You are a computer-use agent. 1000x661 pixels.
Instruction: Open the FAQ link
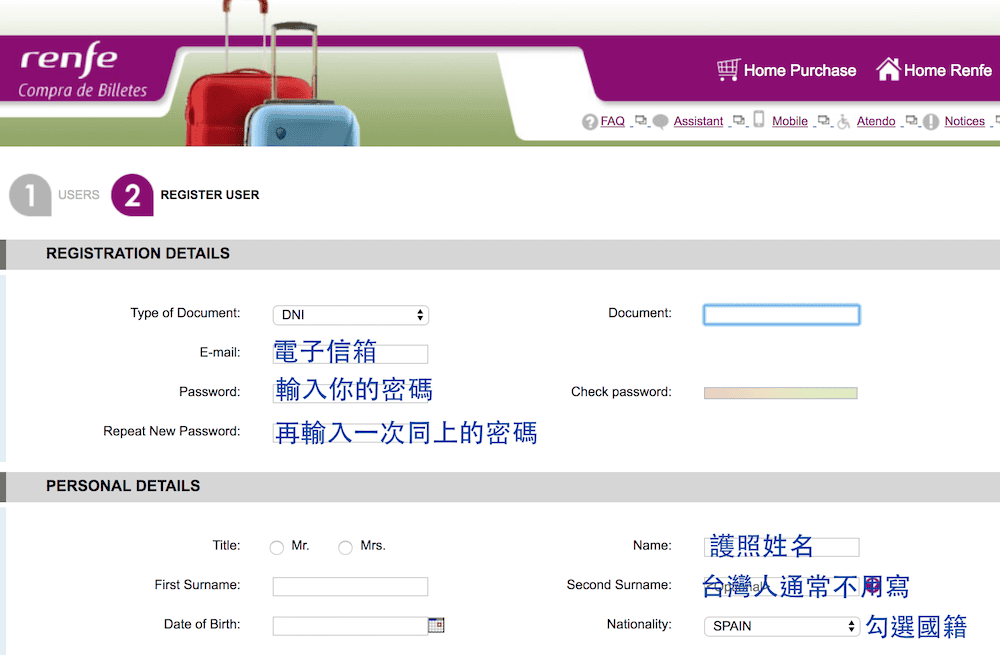pos(611,120)
